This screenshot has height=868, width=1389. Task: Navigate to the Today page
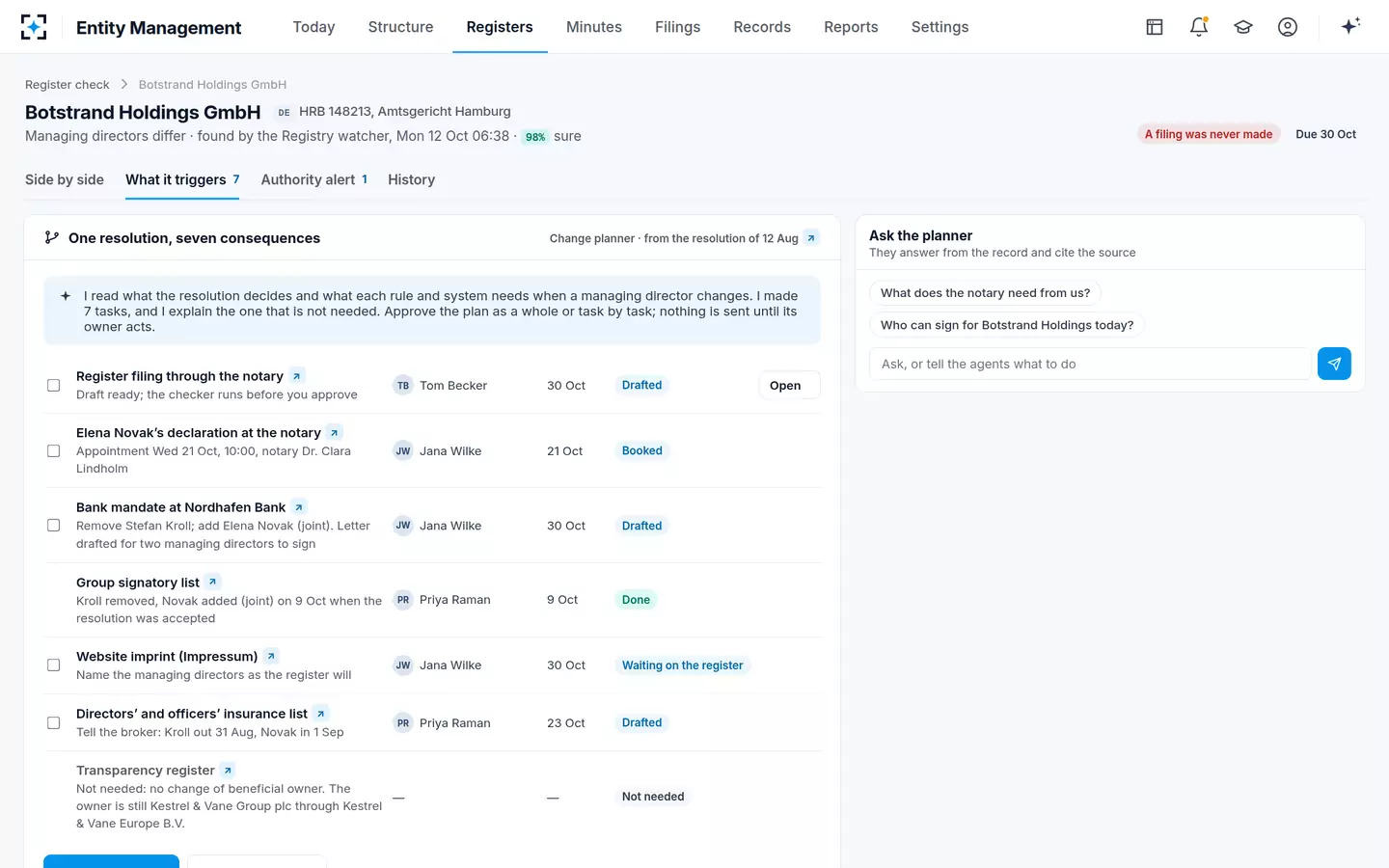[x=313, y=27]
